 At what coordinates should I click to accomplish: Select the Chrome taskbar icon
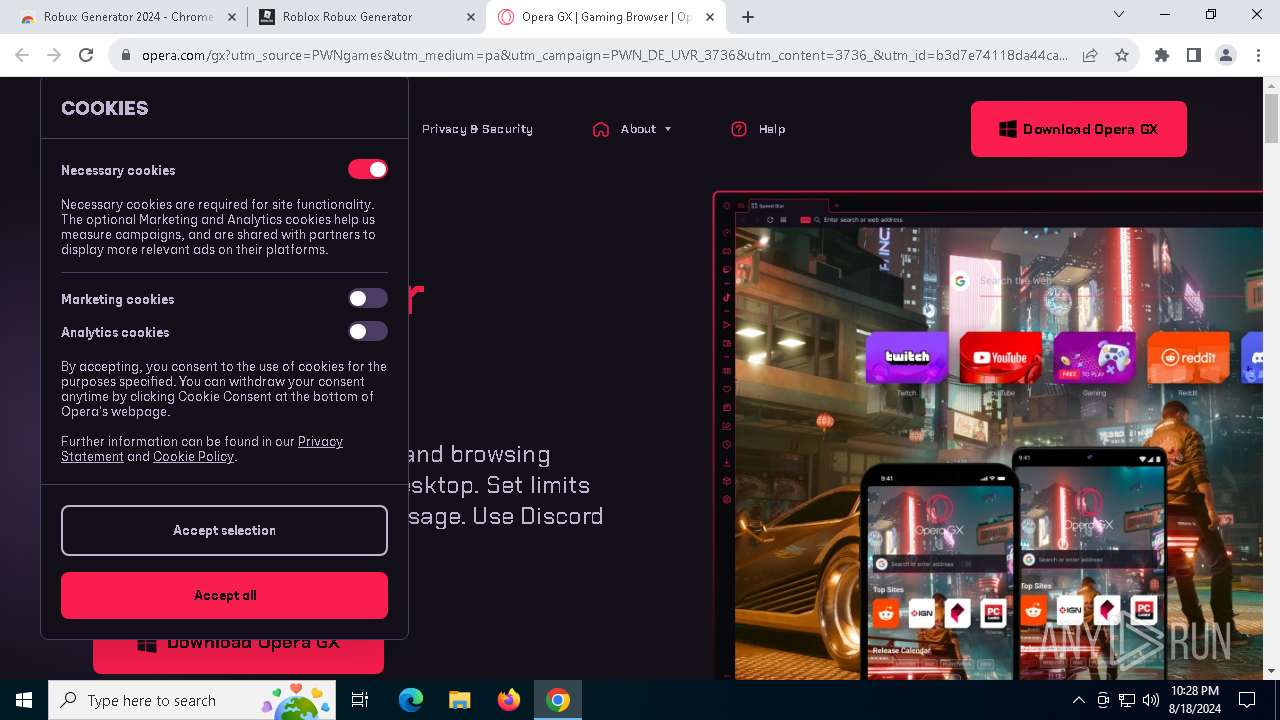click(558, 700)
